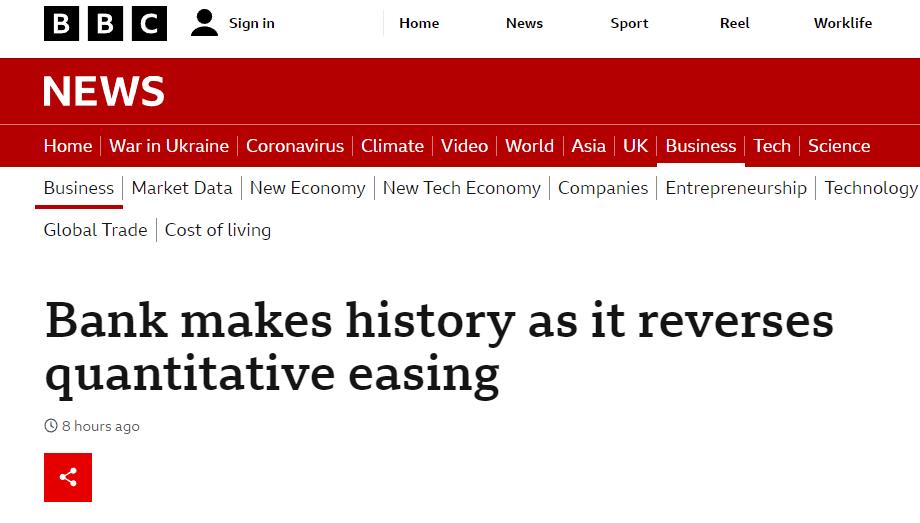The image size is (920, 523).
Task: Click the '8 hours ago' timestamp
Action: (101, 426)
